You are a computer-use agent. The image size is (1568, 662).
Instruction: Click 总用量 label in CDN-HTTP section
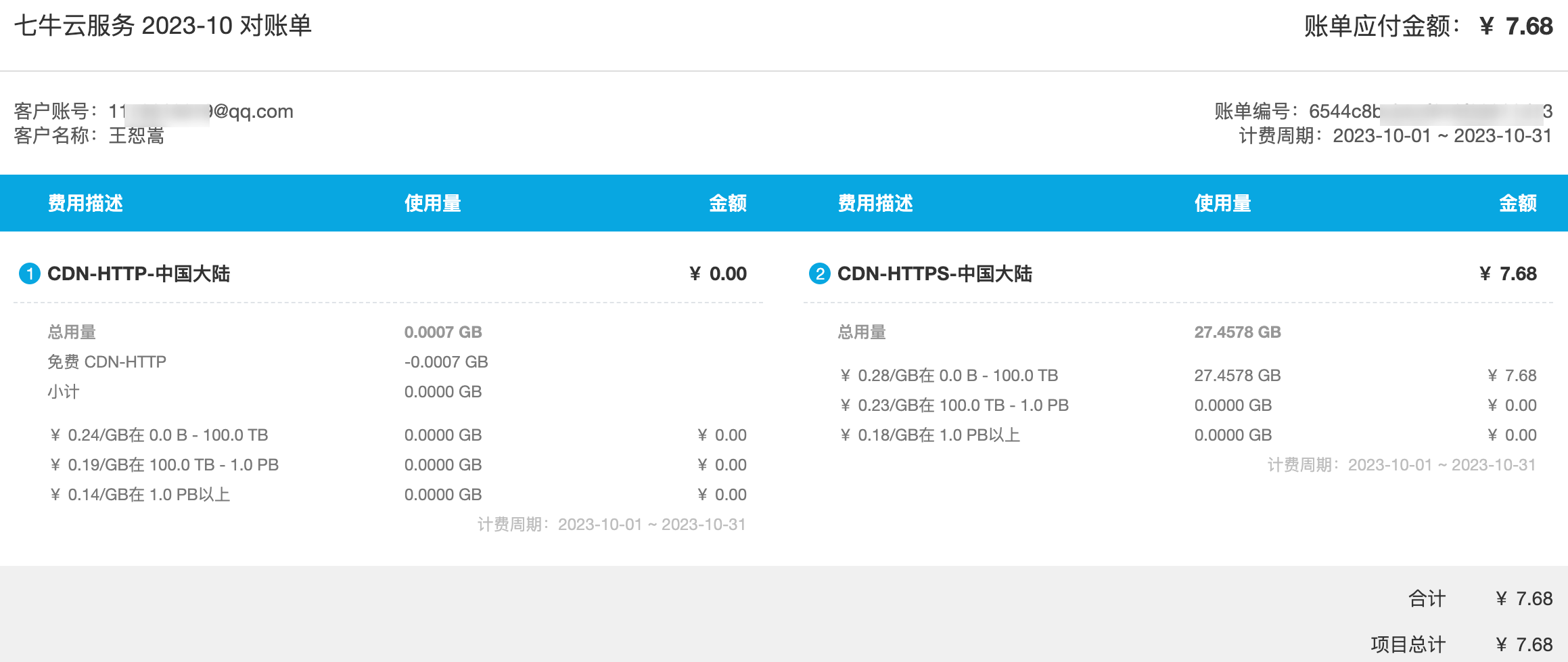tap(72, 332)
